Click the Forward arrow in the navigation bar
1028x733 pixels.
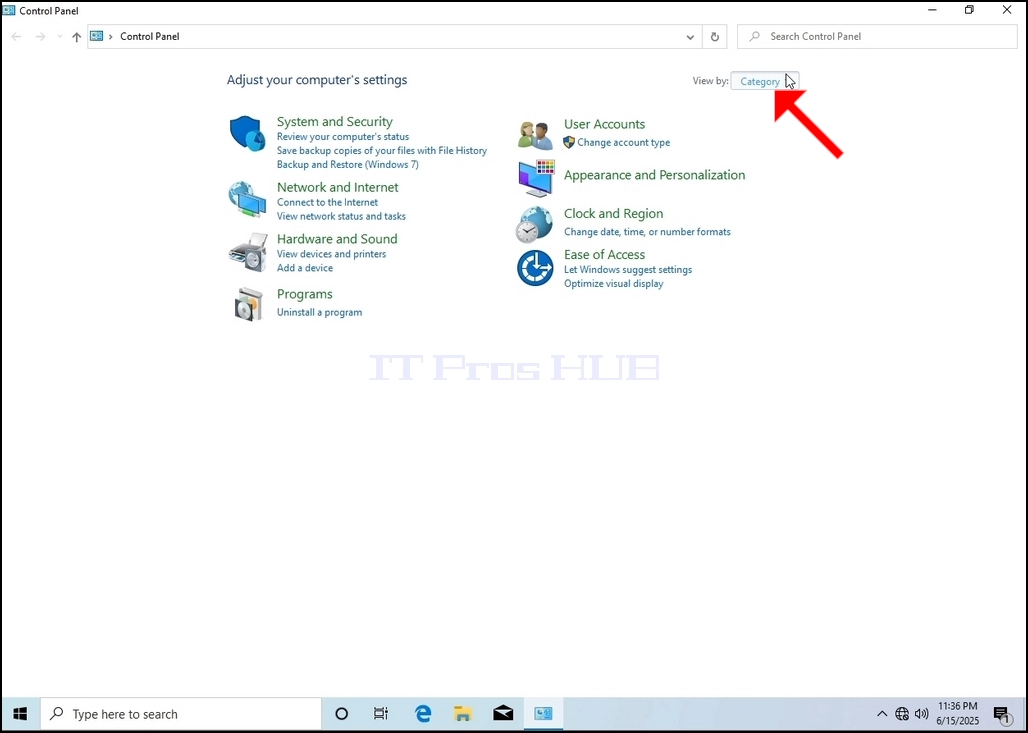[x=41, y=37]
